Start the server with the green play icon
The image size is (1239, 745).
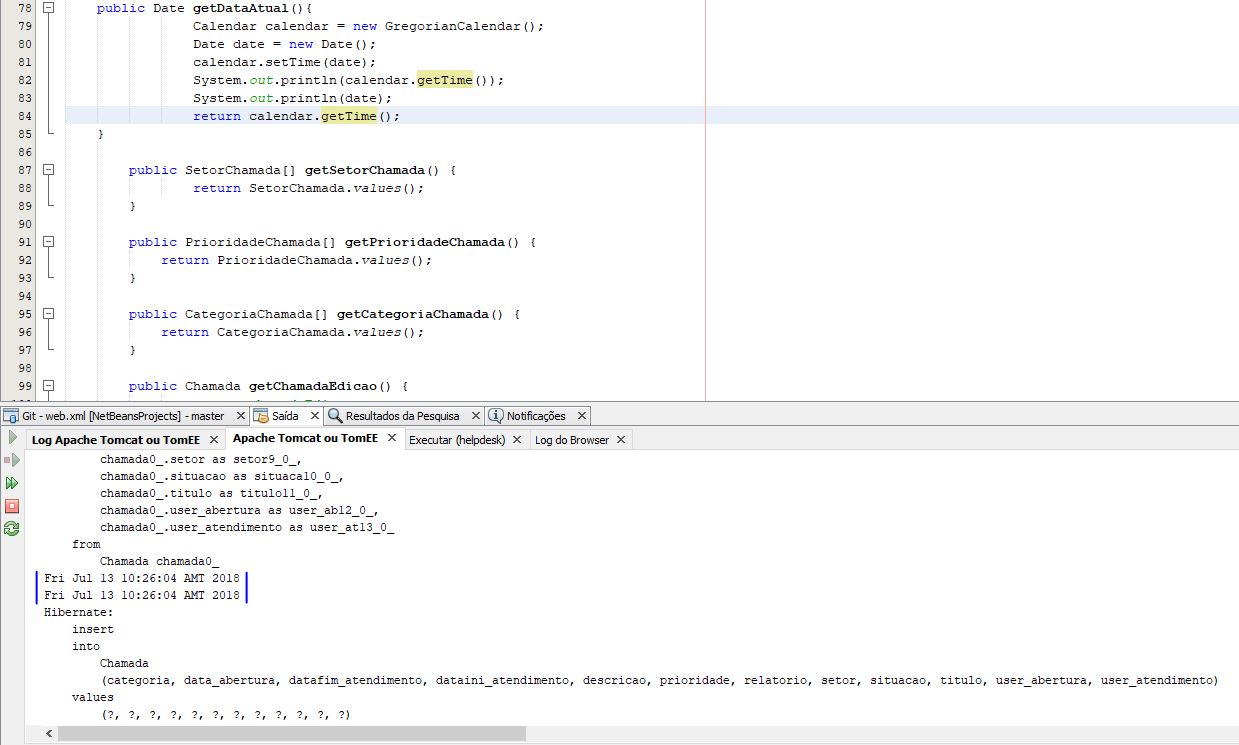click(12, 438)
